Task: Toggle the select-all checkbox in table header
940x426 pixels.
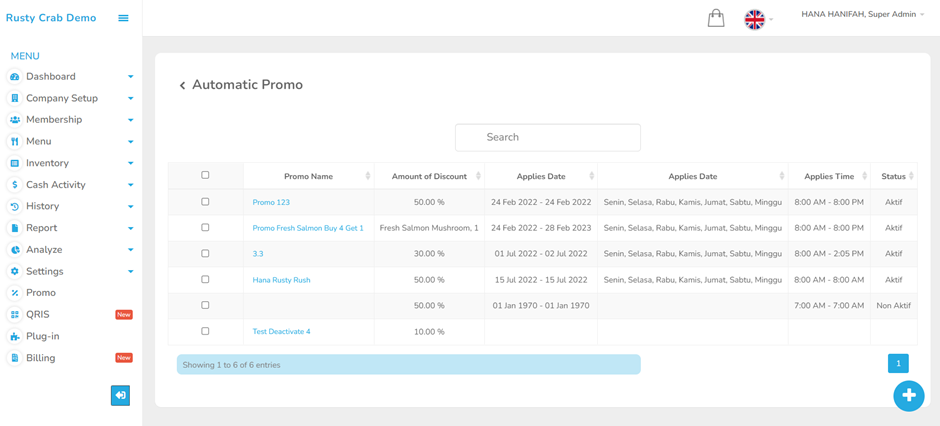Action: click(x=205, y=175)
